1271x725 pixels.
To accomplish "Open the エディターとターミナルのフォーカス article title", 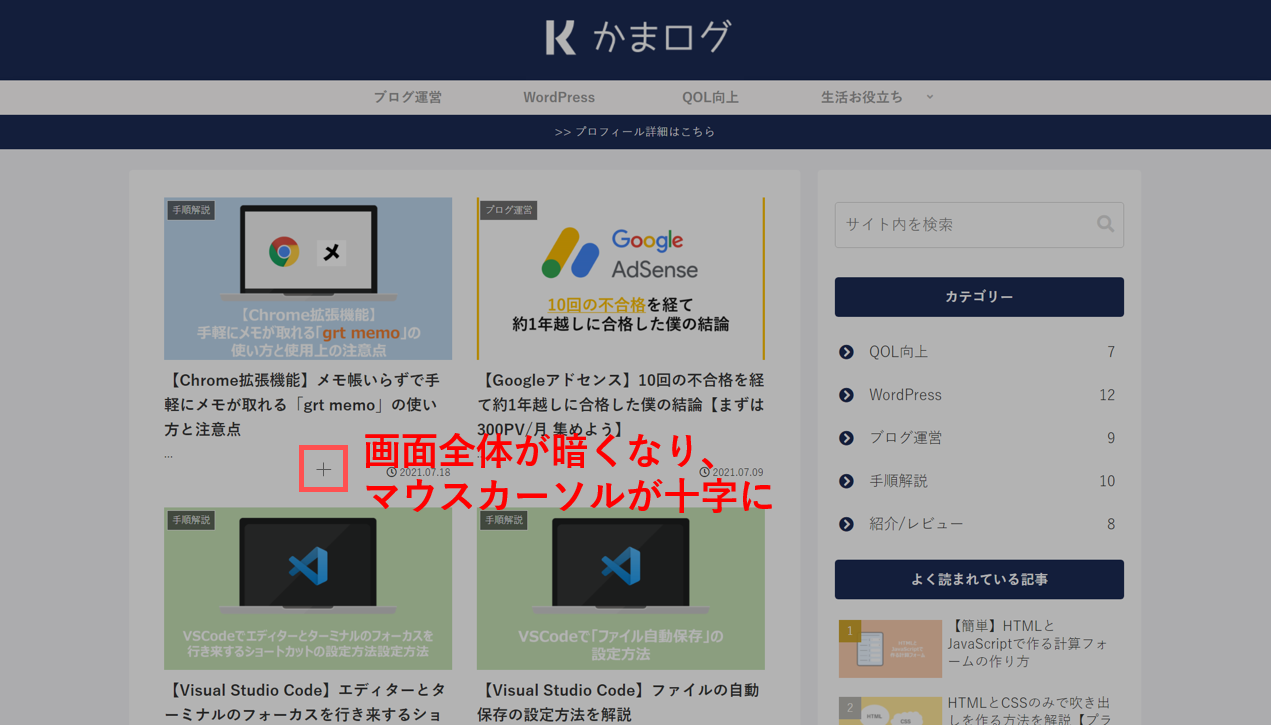I will pyautogui.click(x=305, y=702).
